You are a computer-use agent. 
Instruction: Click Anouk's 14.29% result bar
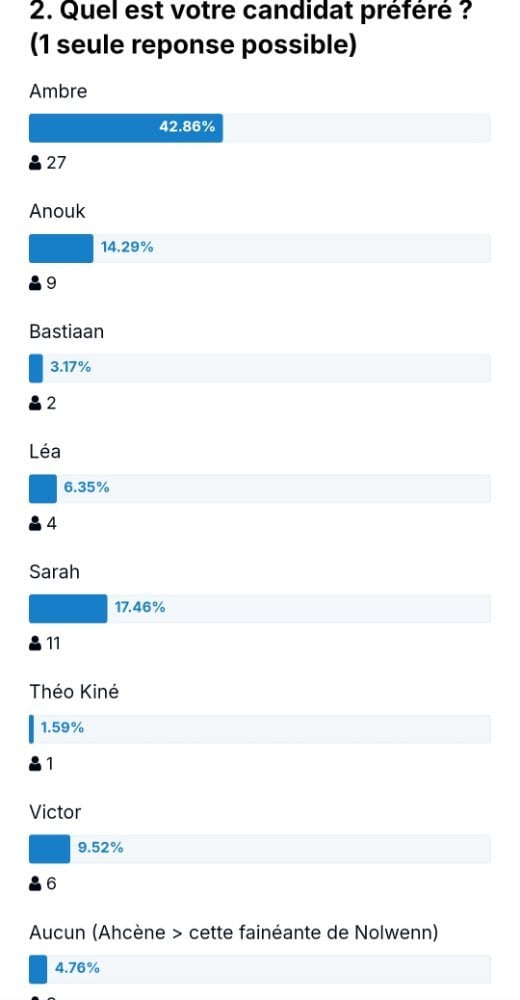(260, 248)
